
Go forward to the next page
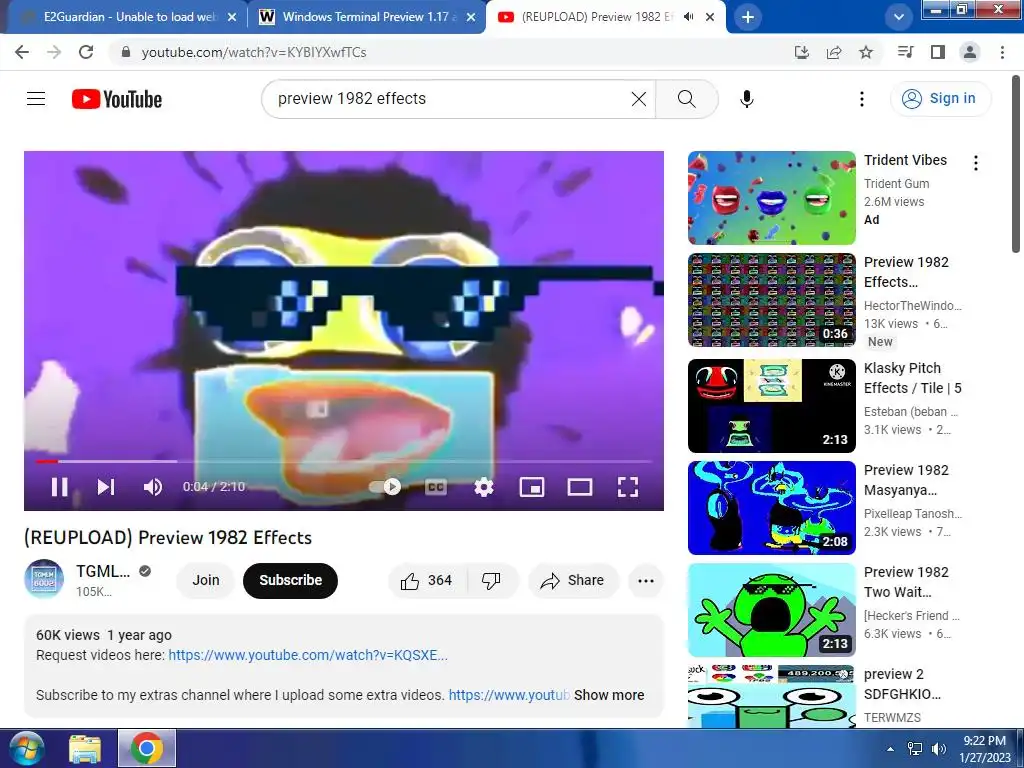pos(54,52)
